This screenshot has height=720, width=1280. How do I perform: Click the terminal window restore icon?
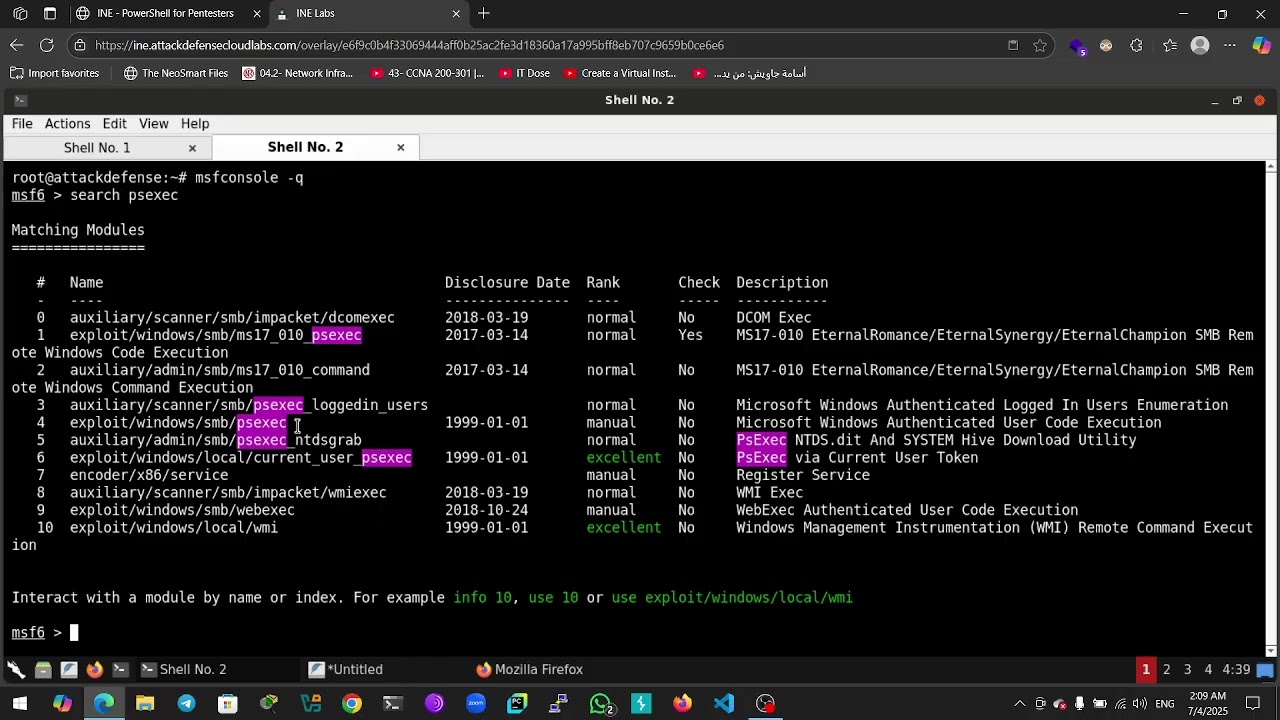point(1237,100)
